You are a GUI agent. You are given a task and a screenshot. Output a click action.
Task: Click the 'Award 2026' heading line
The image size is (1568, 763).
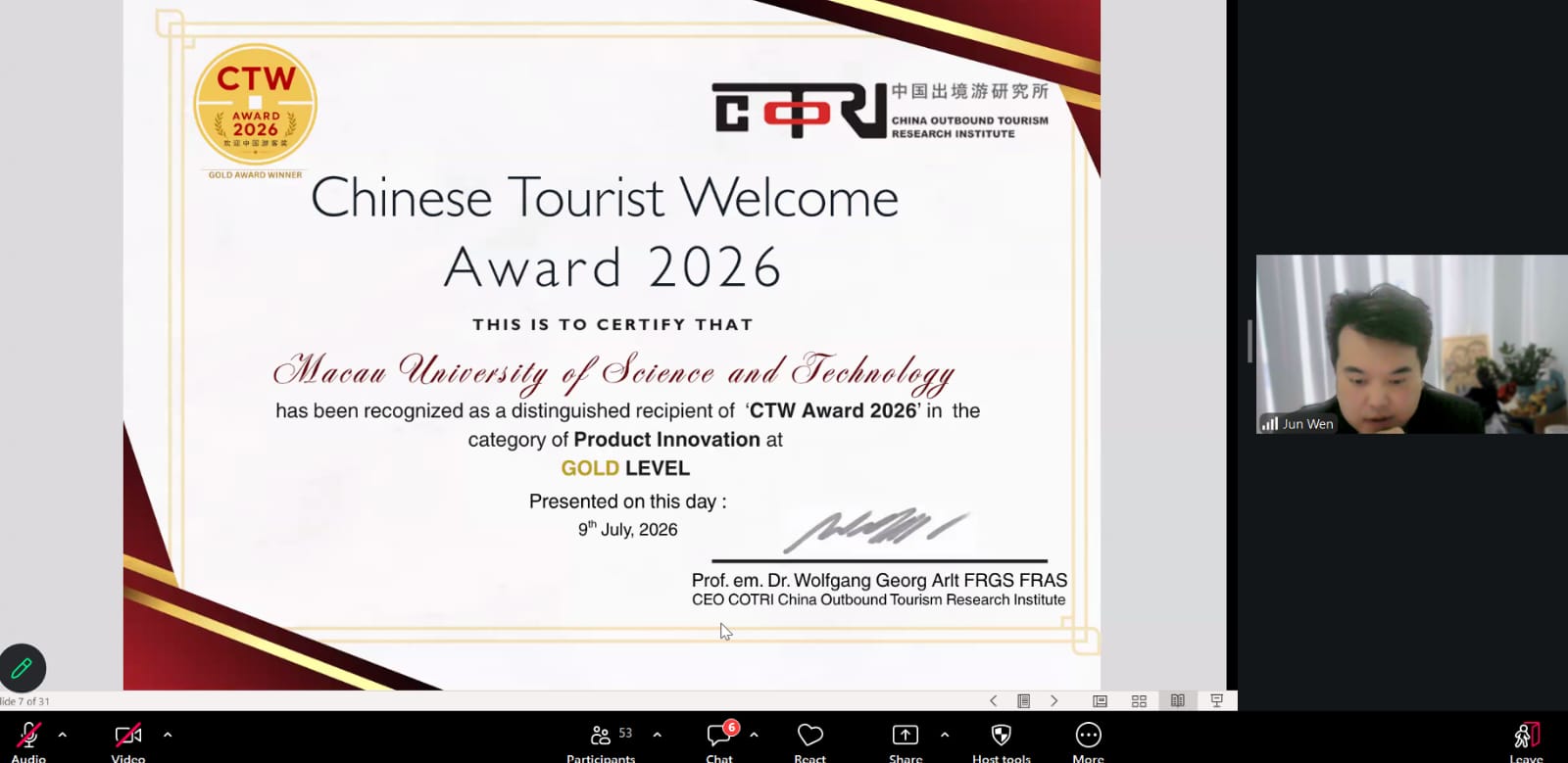click(x=612, y=266)
